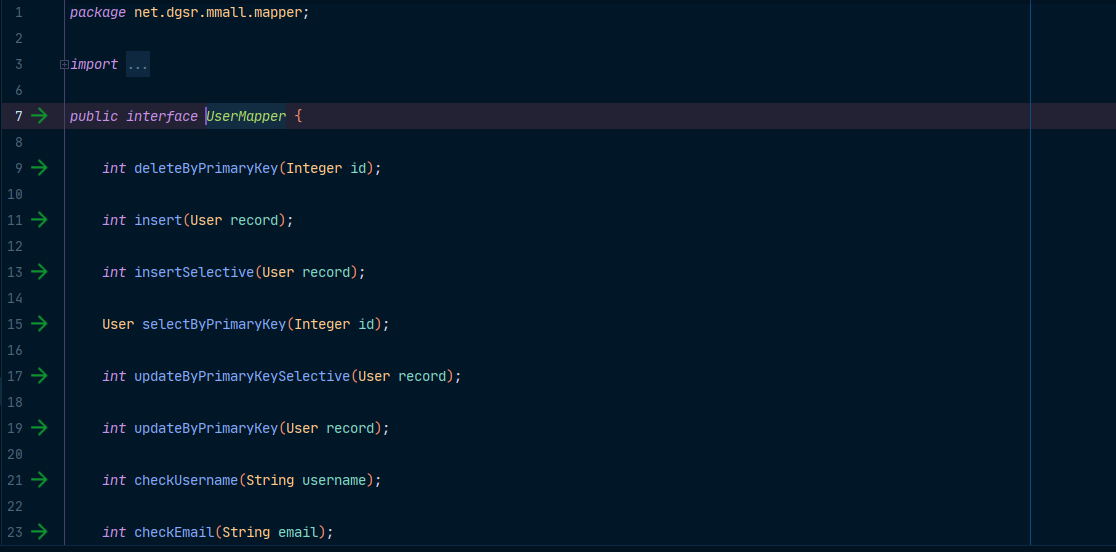1116x552 pixels.
Task: Open the navigation arrow beside insertSelective
Action: click(x=39, y=272)
